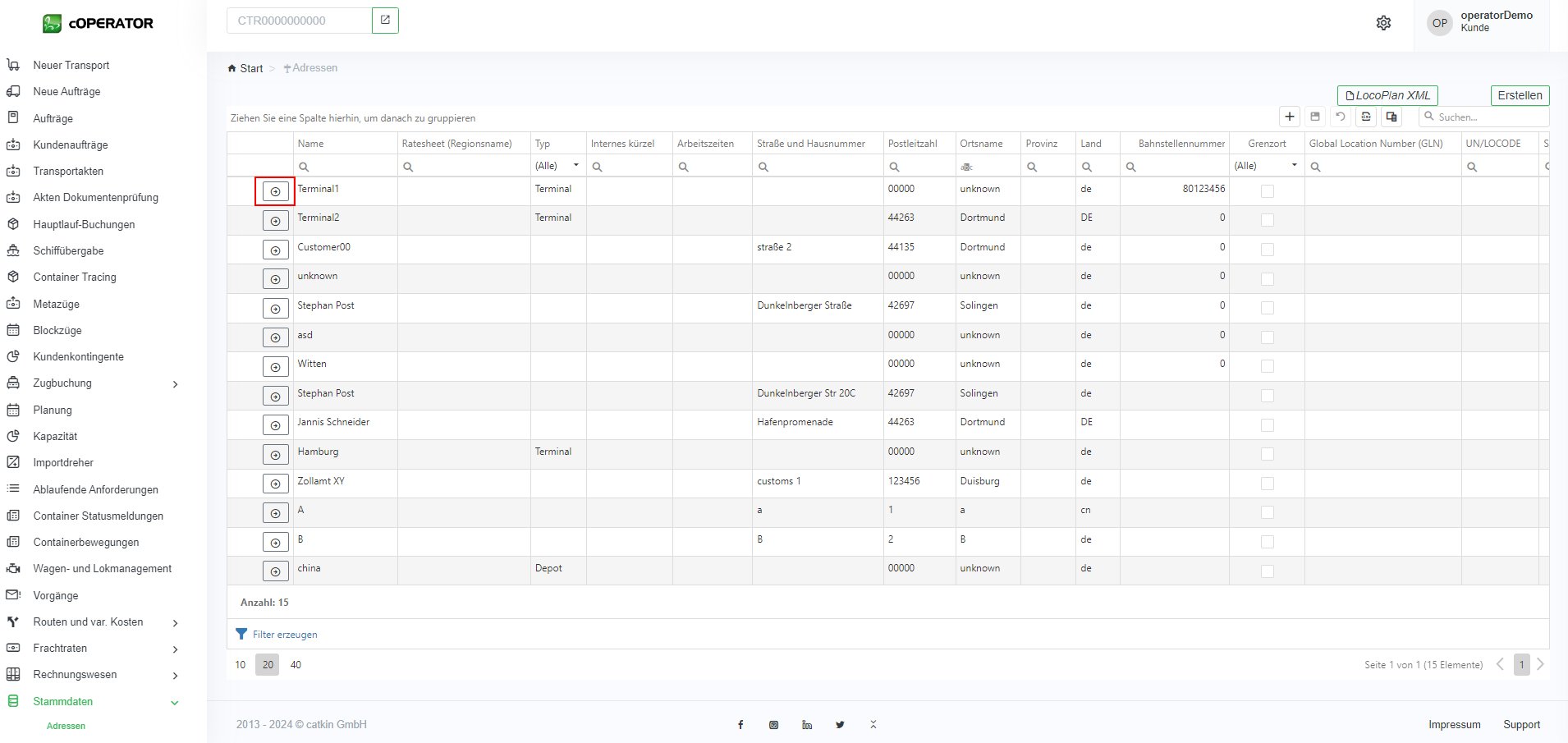Open Container Tracing in the sidebar

(x=75, y=277)
